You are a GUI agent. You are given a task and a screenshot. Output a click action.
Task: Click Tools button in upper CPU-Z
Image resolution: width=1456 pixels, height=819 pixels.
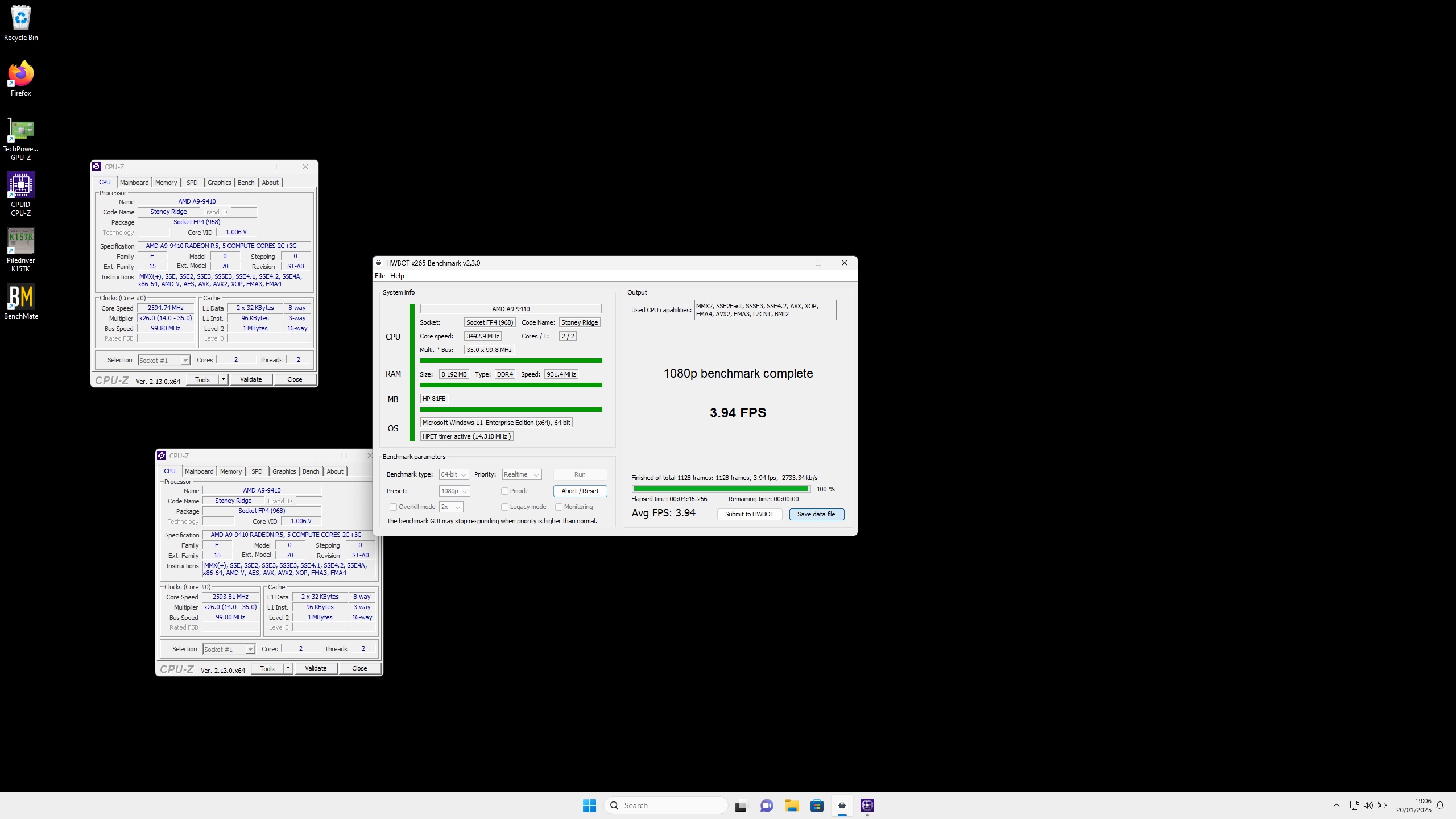(202, 379)
